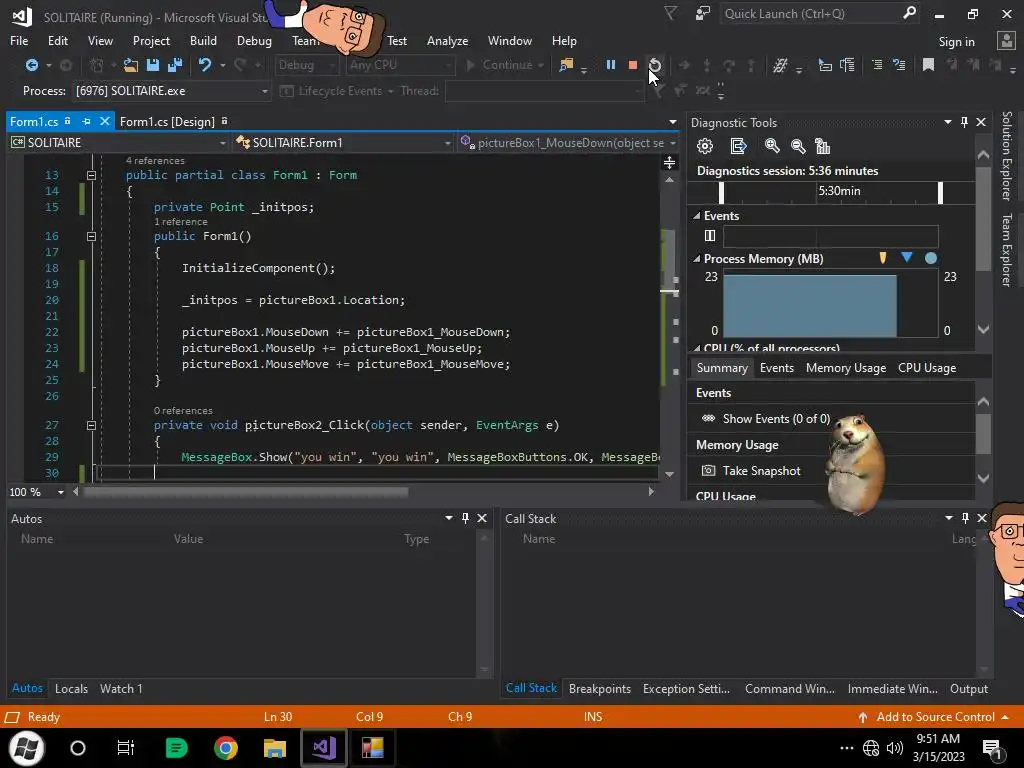Save all open files
Viewport: 1024px width, 768px height.
[175, 65]
